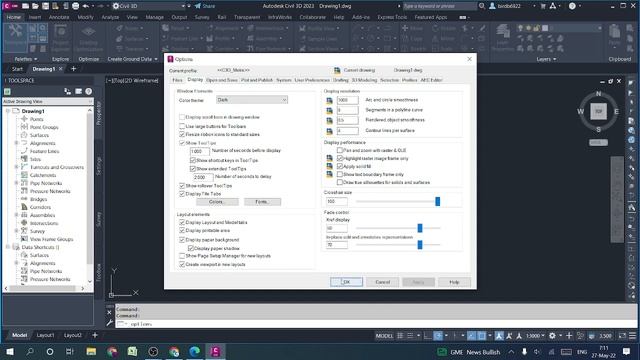Click the search icon beside keyword search box

482,6
